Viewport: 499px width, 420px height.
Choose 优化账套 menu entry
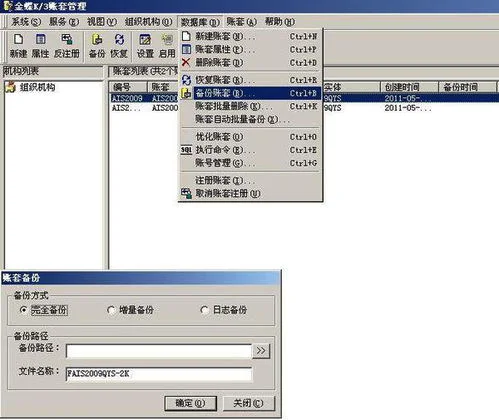coord(251,137)
